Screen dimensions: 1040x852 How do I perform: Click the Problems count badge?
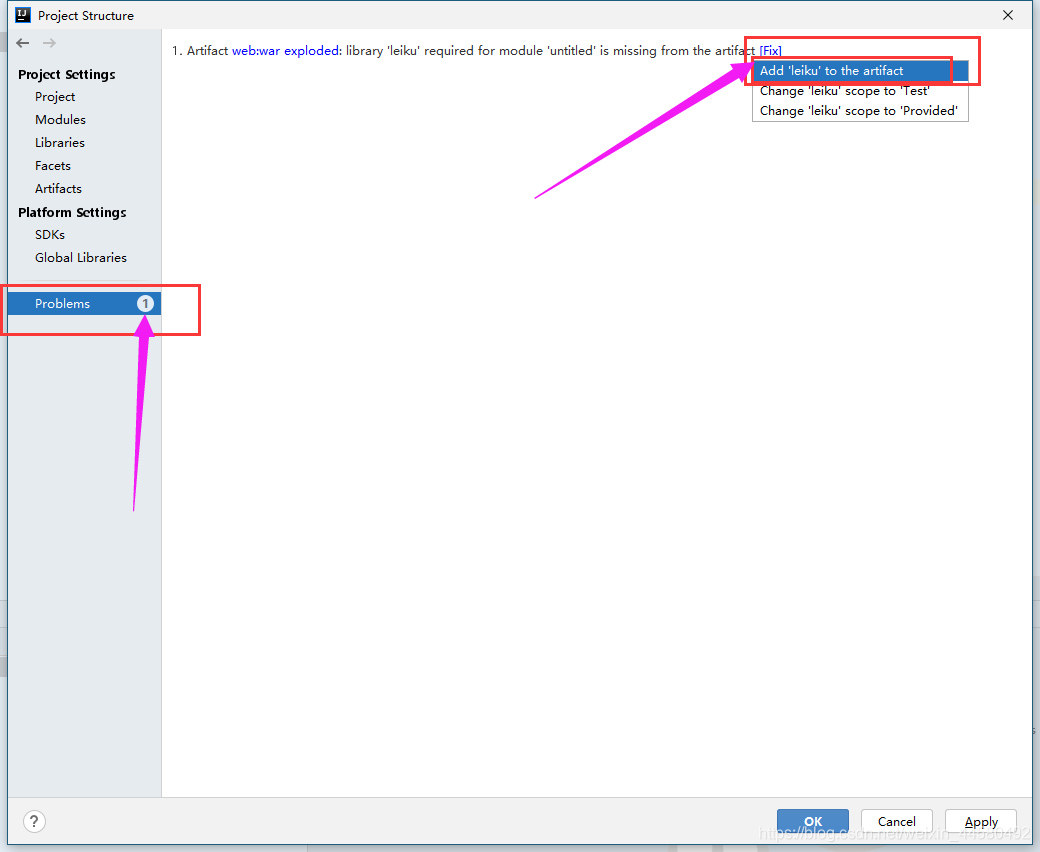(145, 304)
